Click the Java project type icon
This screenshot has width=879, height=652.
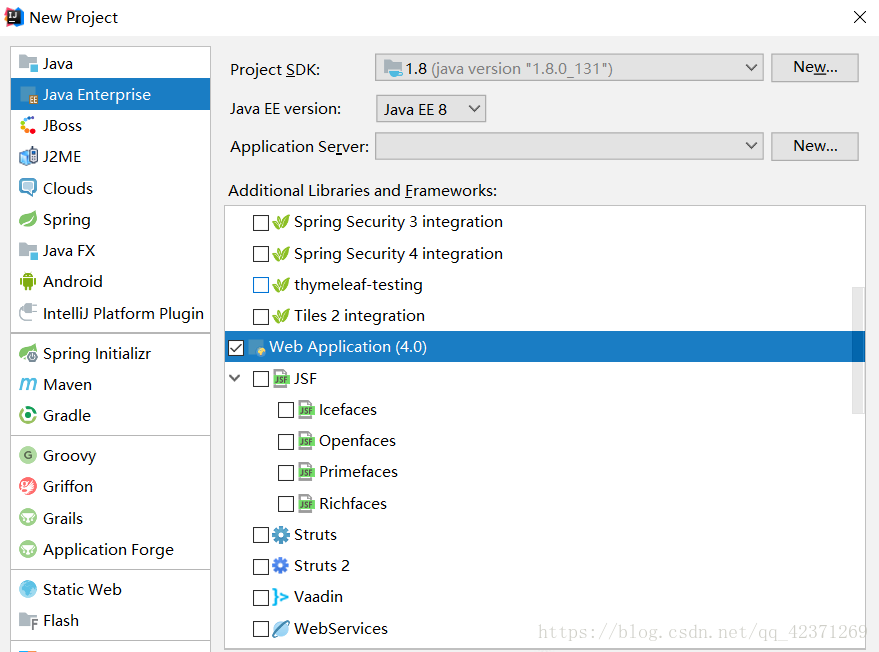[x=28, y=63]
